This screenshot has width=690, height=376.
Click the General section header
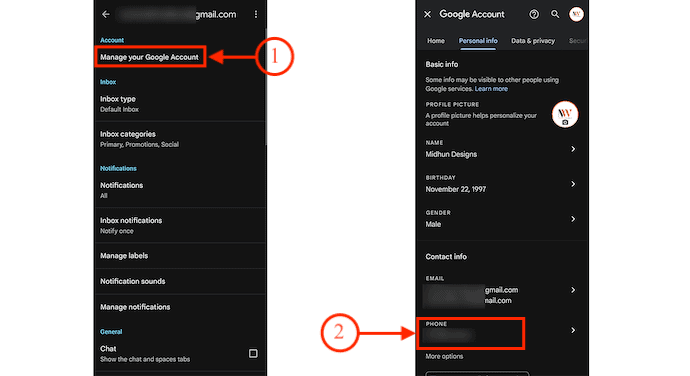pos(111,332)
